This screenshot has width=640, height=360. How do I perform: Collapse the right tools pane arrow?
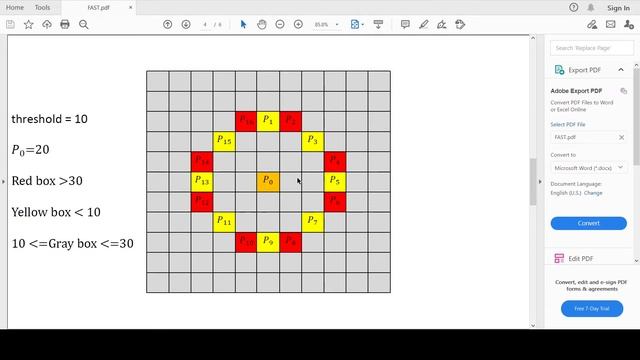pos(540,182)
